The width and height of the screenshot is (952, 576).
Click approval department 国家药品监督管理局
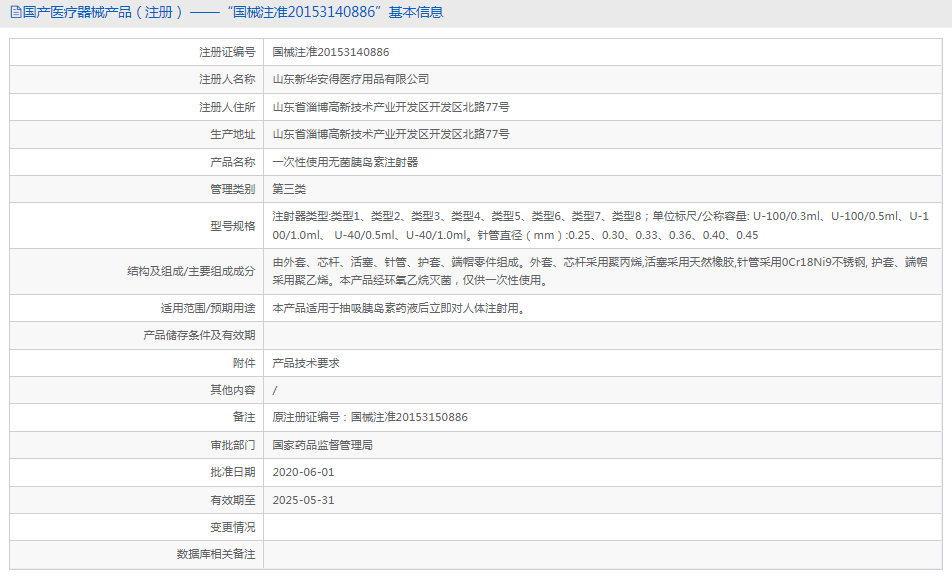click(x=322, y=445)
